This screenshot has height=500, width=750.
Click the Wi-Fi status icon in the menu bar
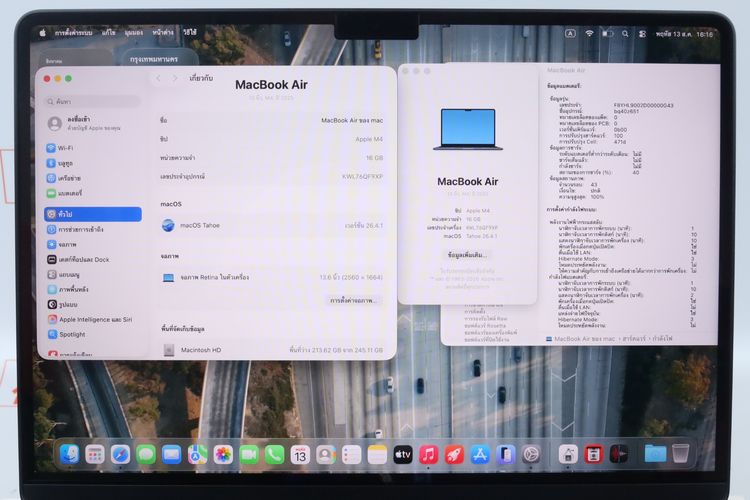(589, 33)
